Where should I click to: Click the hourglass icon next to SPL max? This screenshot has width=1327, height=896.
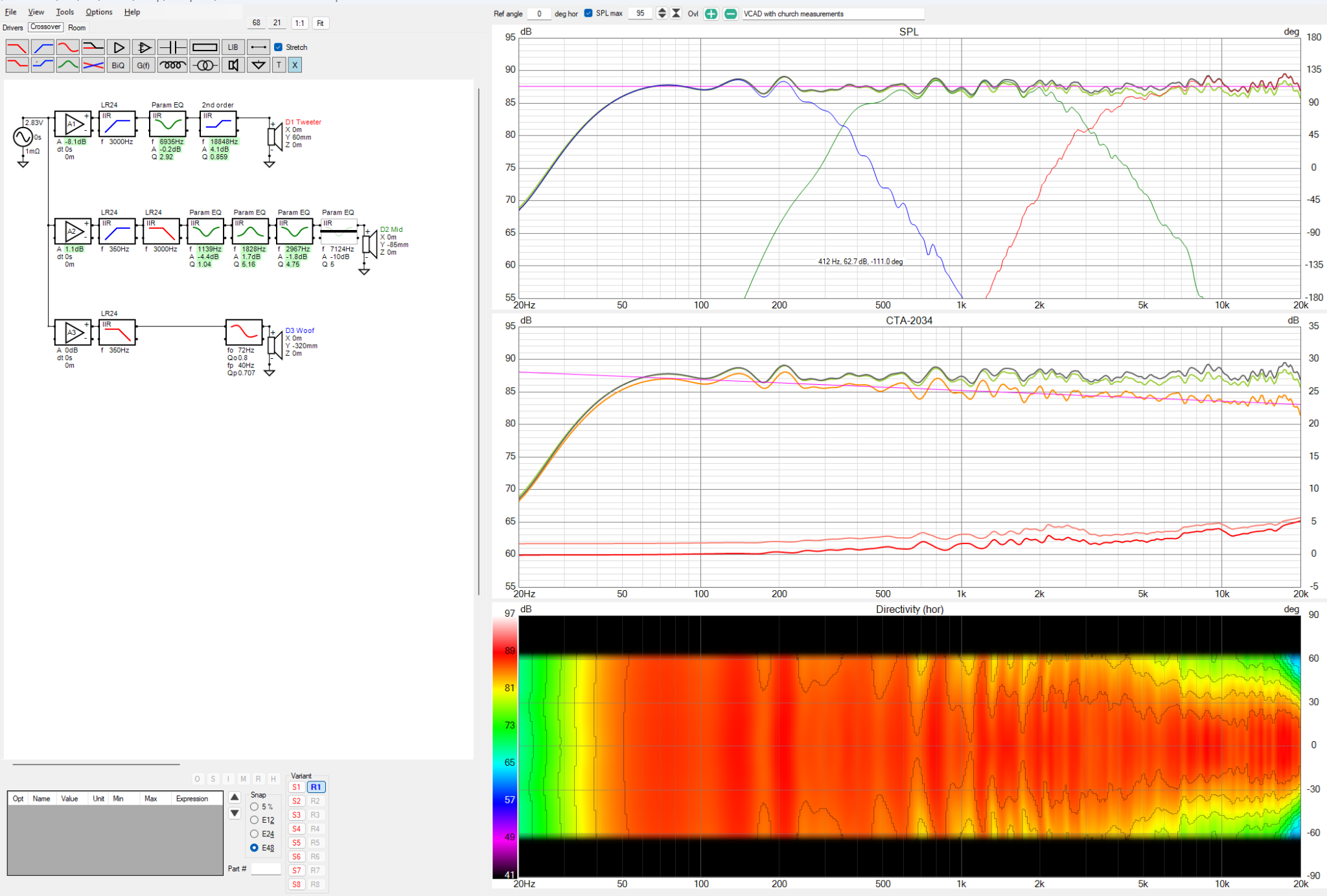[x=676, y=14]
